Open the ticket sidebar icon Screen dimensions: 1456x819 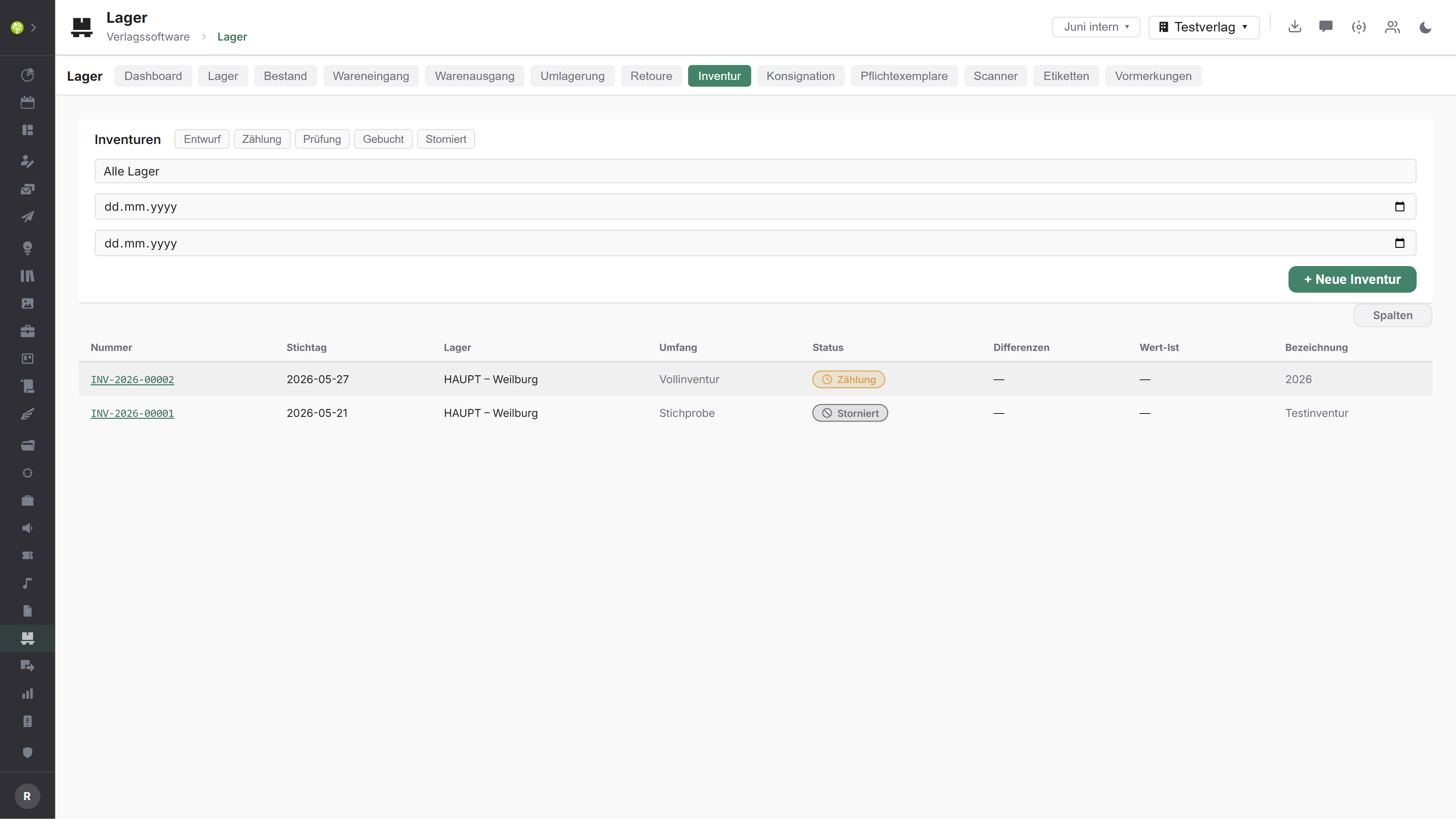[27, 556]
